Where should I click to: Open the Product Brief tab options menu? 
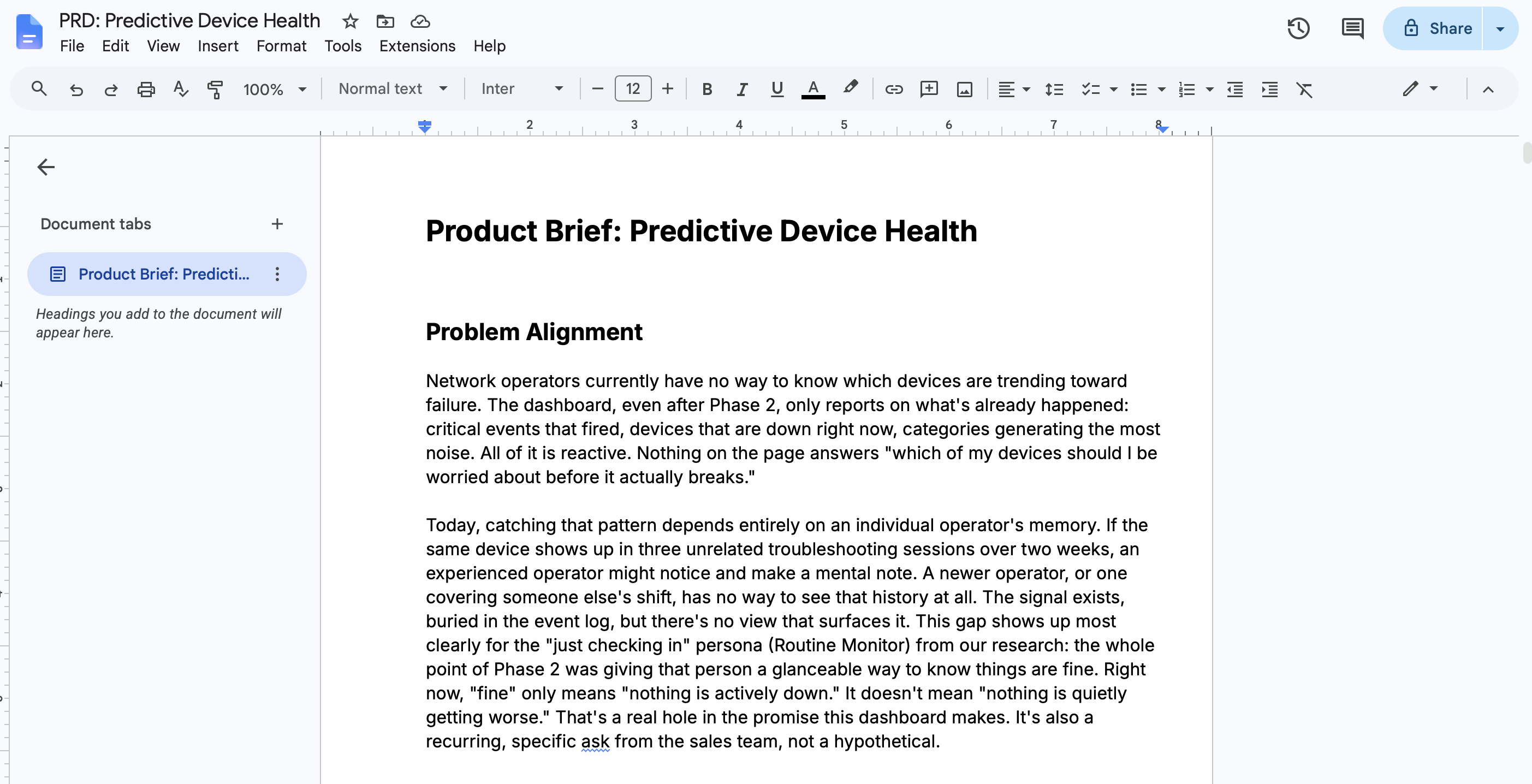pyautogui.click(x=277, y=274)
